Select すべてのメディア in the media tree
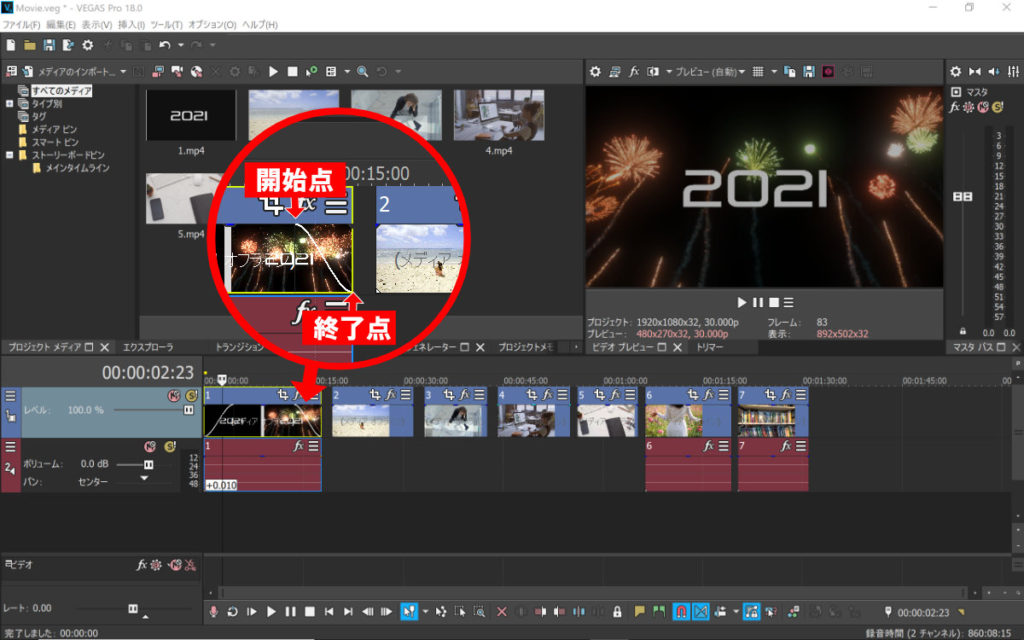This screenshot has height=640, width=1024. (62, 91)
